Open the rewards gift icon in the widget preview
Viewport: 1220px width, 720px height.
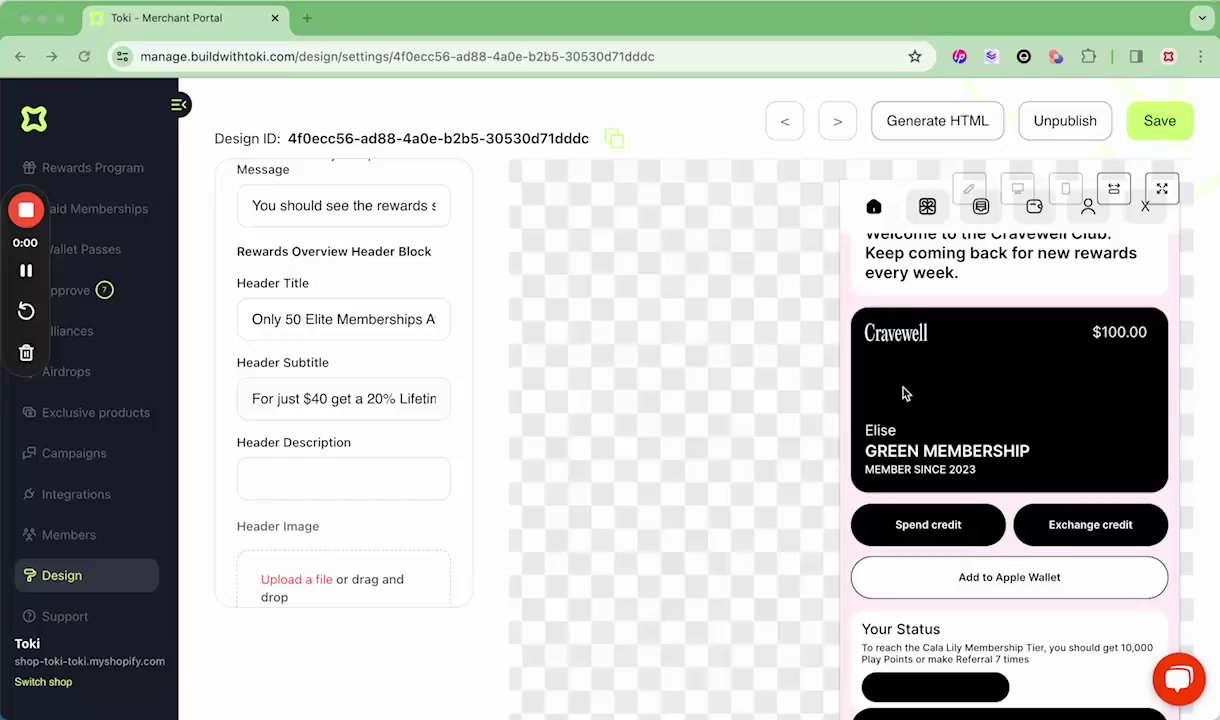tap(927, 207)
